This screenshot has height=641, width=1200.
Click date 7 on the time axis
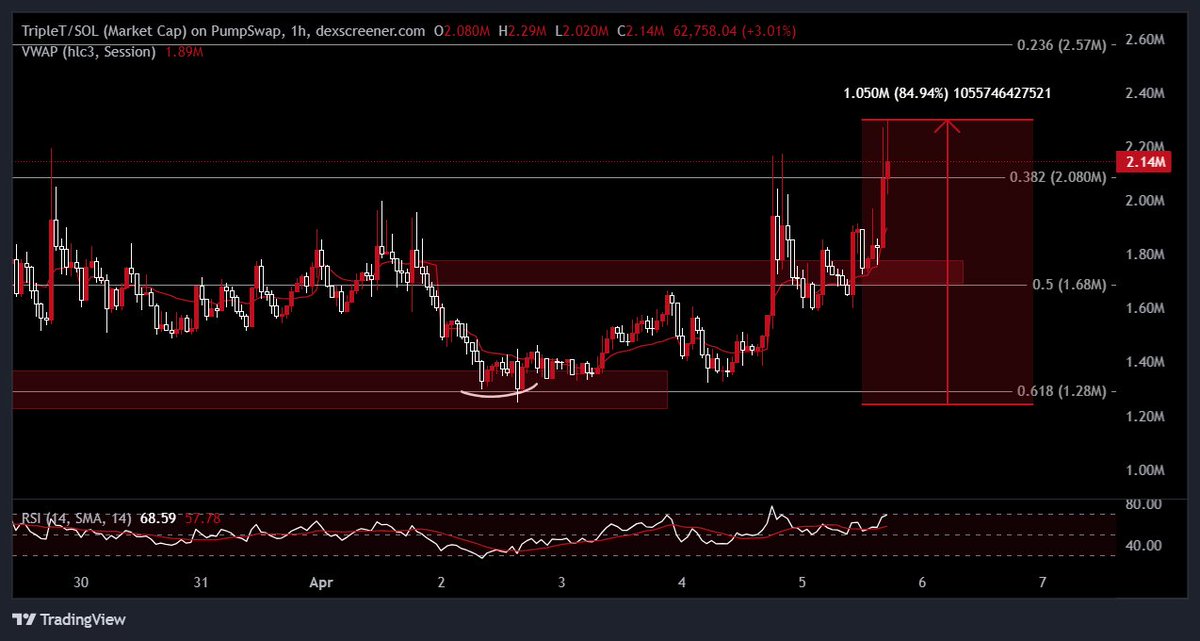tap(1042, 582)
